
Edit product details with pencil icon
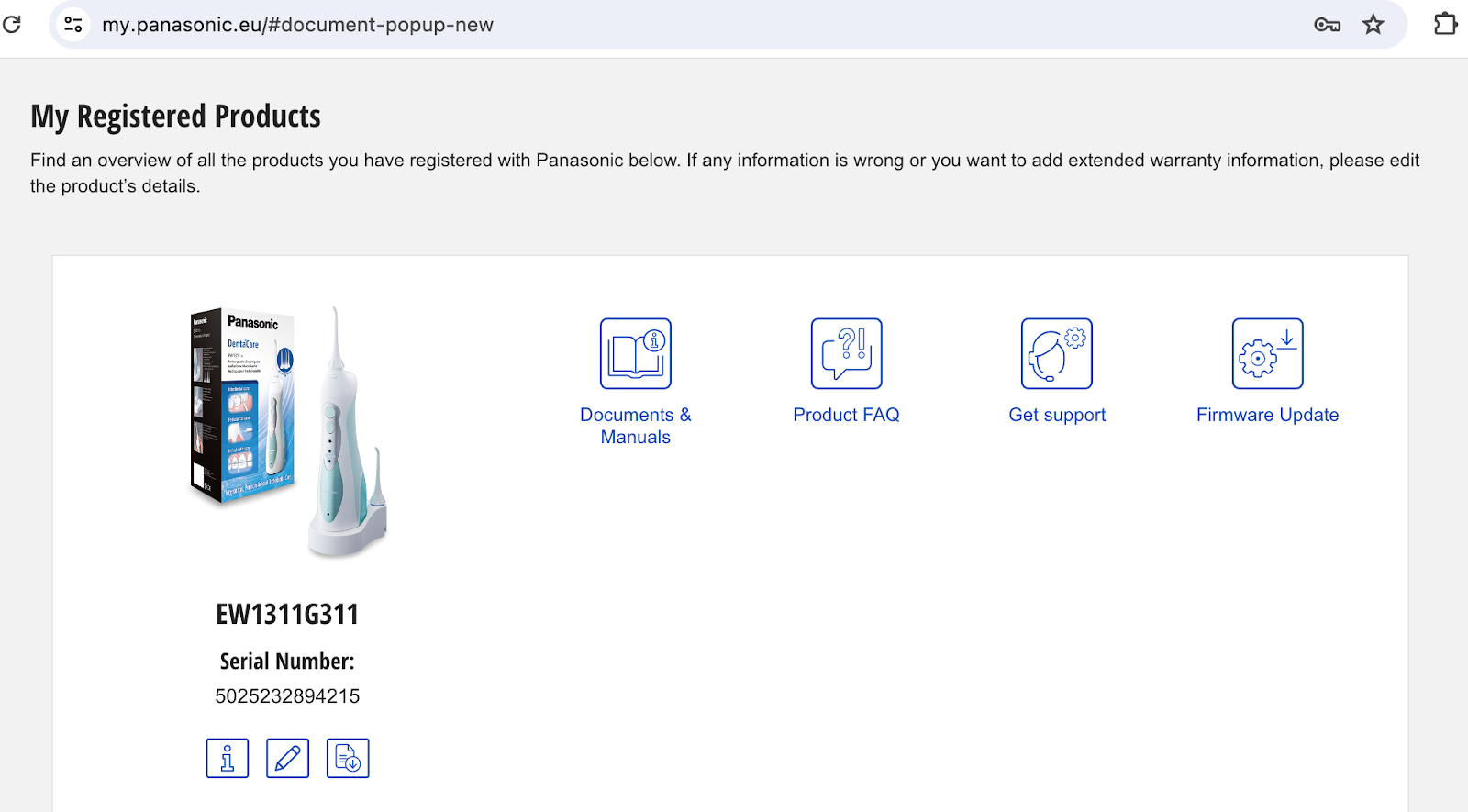pyautogui.click(x=287, y=758)
